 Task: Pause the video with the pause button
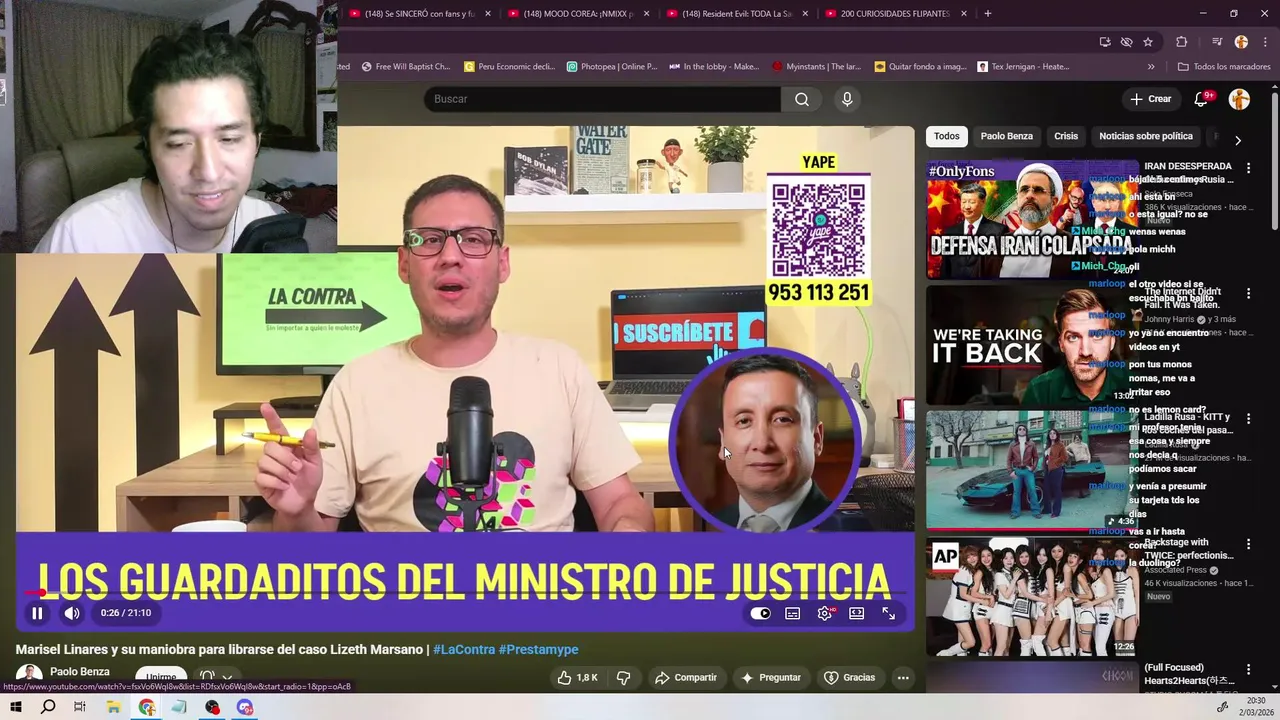pos(37,613)
